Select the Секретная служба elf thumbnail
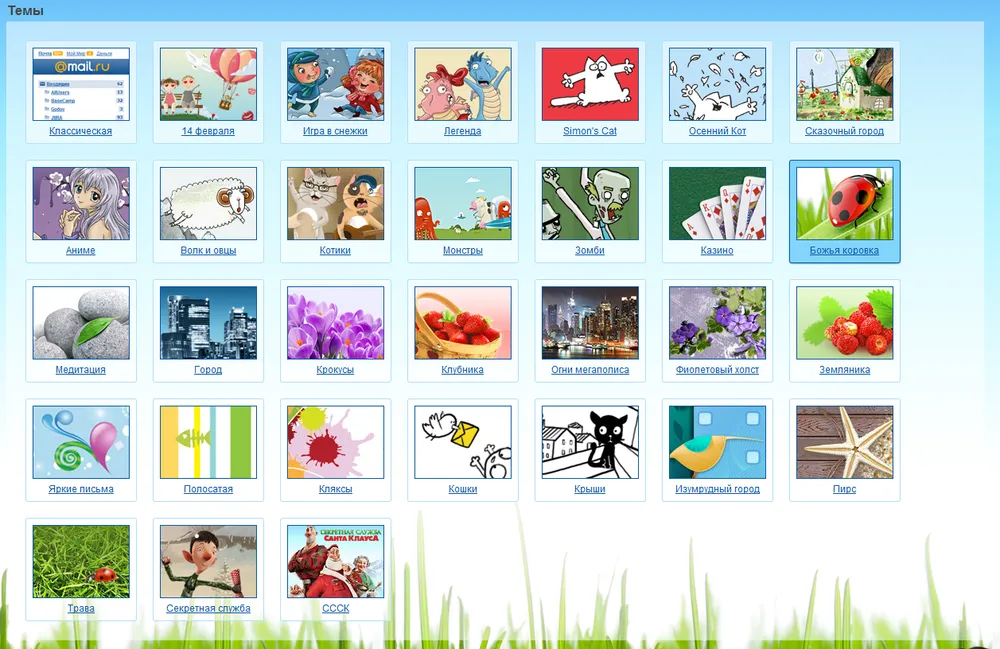This screenshot has width=1000, height=649. point(209,562)
